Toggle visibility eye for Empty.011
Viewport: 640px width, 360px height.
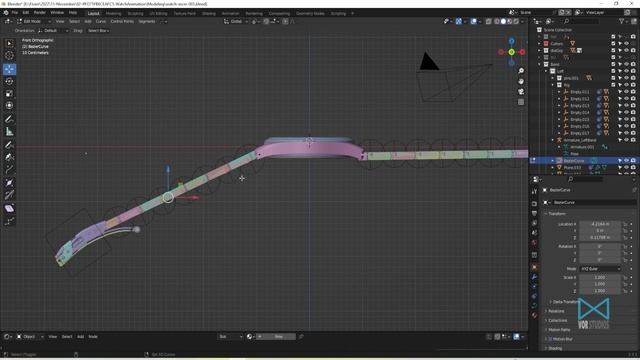(x=627, y=92)
